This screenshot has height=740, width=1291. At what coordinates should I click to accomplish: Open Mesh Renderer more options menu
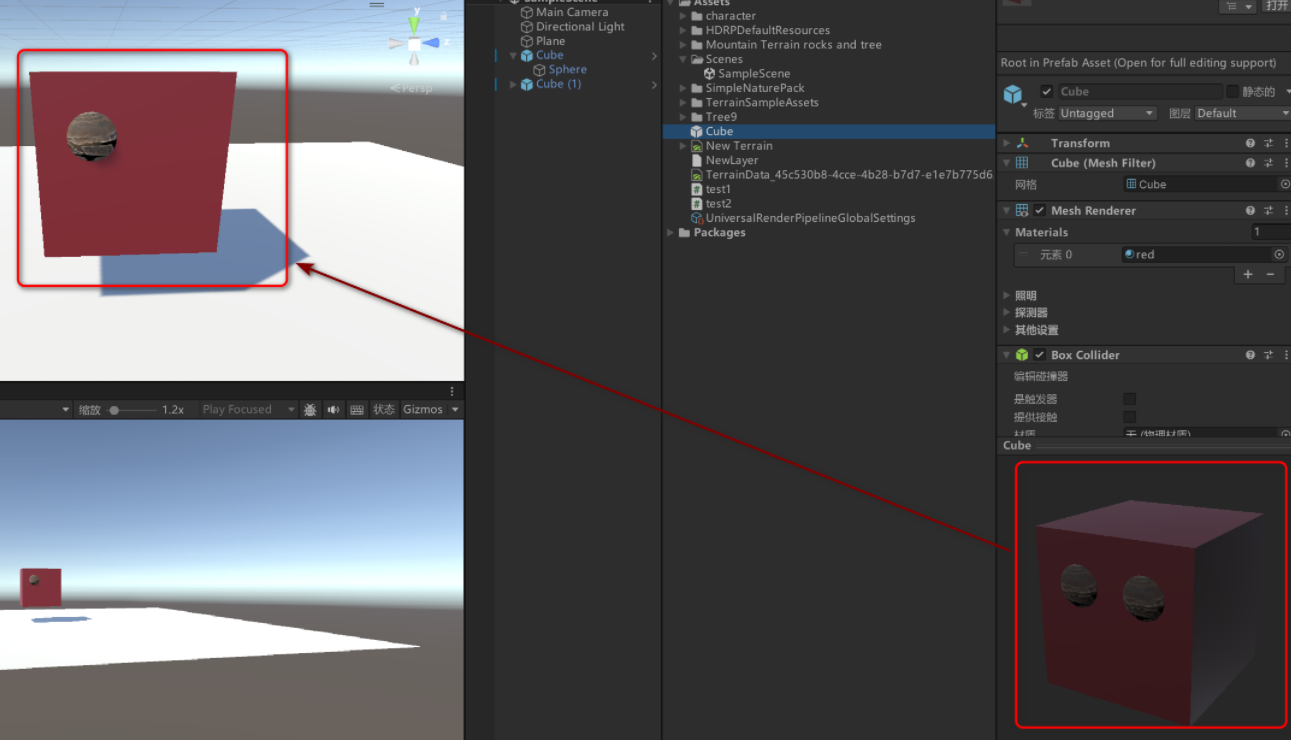coord(1285,211)
